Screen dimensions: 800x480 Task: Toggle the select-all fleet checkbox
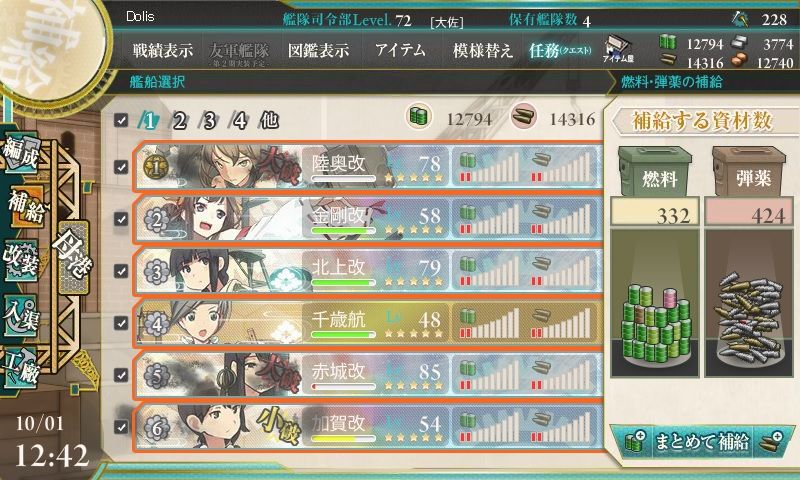(x=121, y=120)
